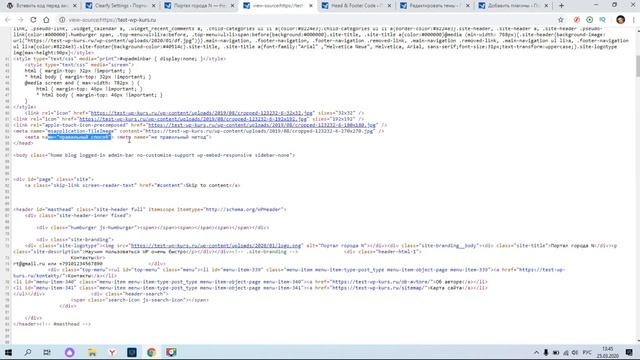Image resolution: width=640 pixels, height=360 pixels.
Task: Click the closing </head> tag line
Action: [x=23, y=143]
